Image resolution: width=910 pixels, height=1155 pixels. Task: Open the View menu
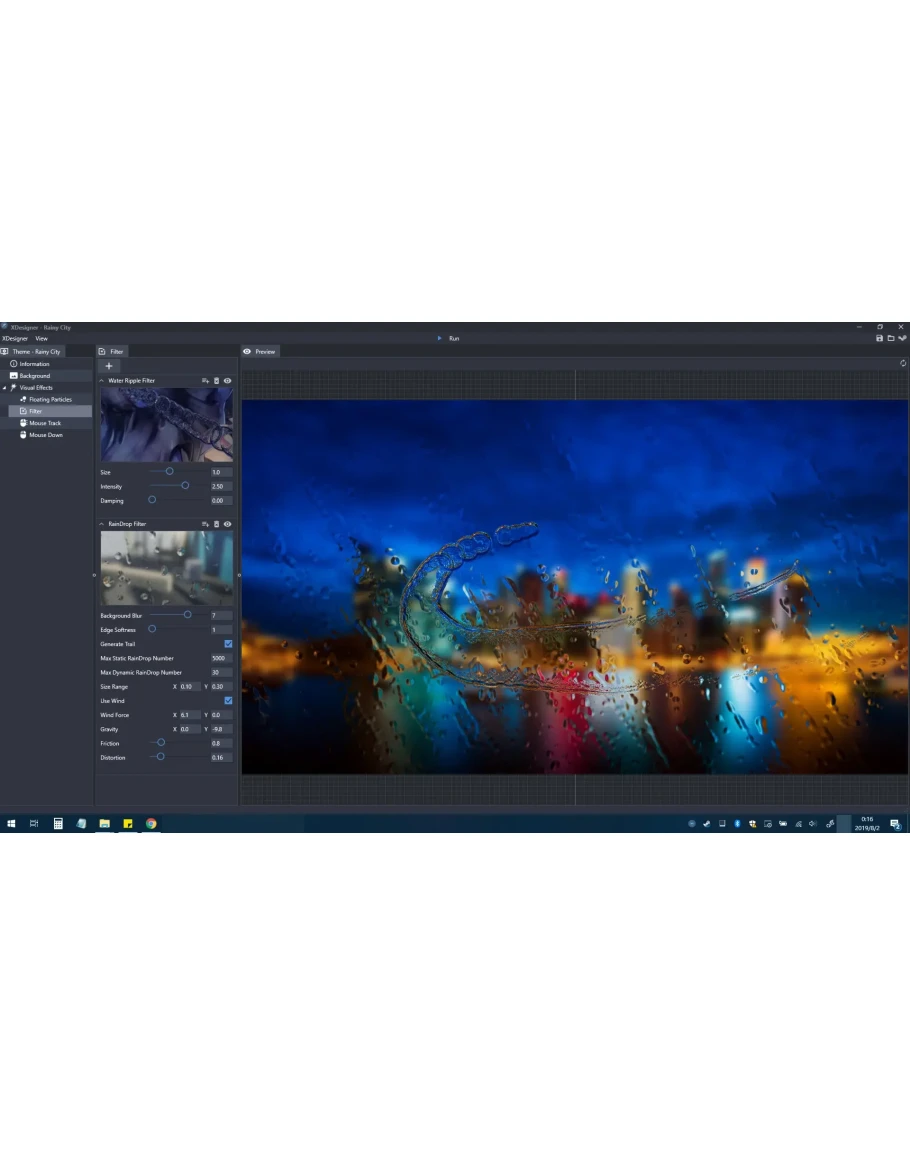[41, 339]
